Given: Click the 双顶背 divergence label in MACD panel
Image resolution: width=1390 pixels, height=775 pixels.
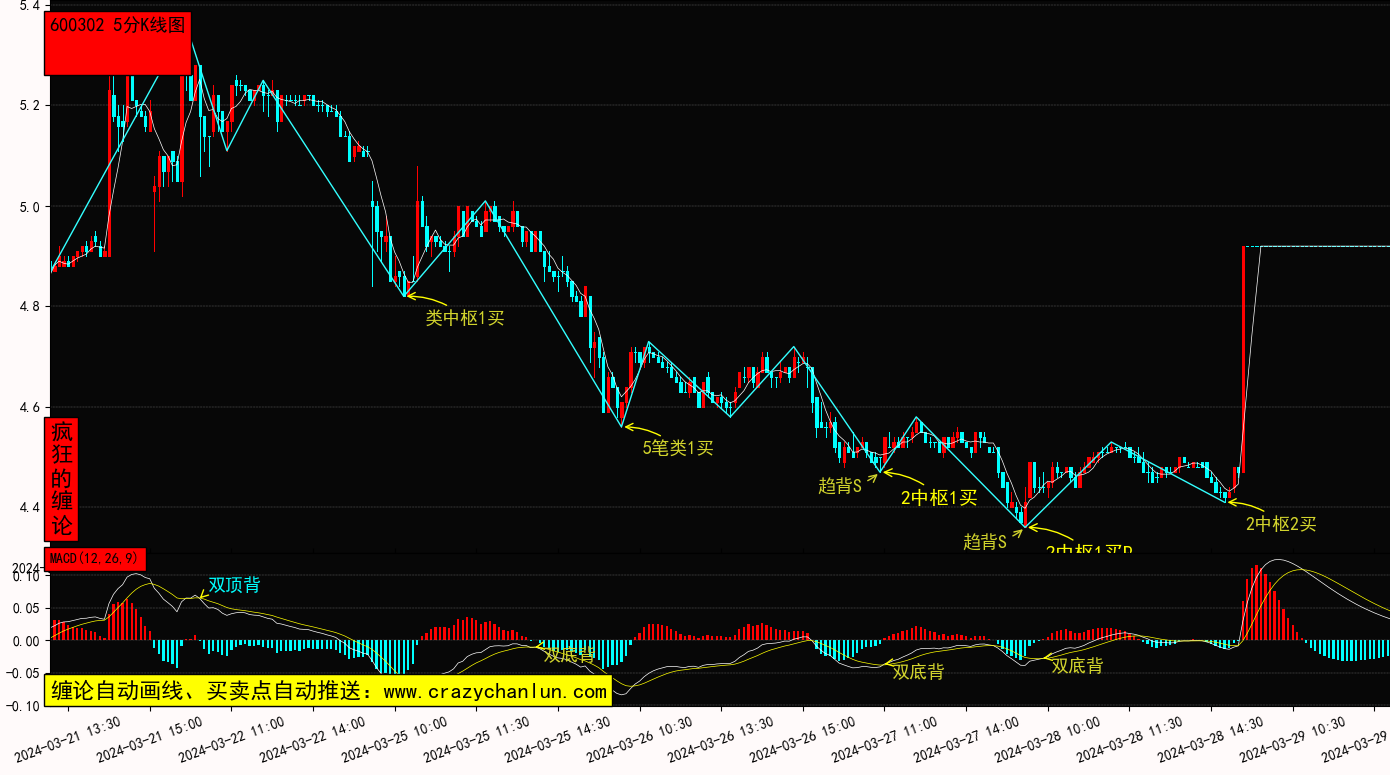Looking at the screenshot, I should (x=234, y=585).
